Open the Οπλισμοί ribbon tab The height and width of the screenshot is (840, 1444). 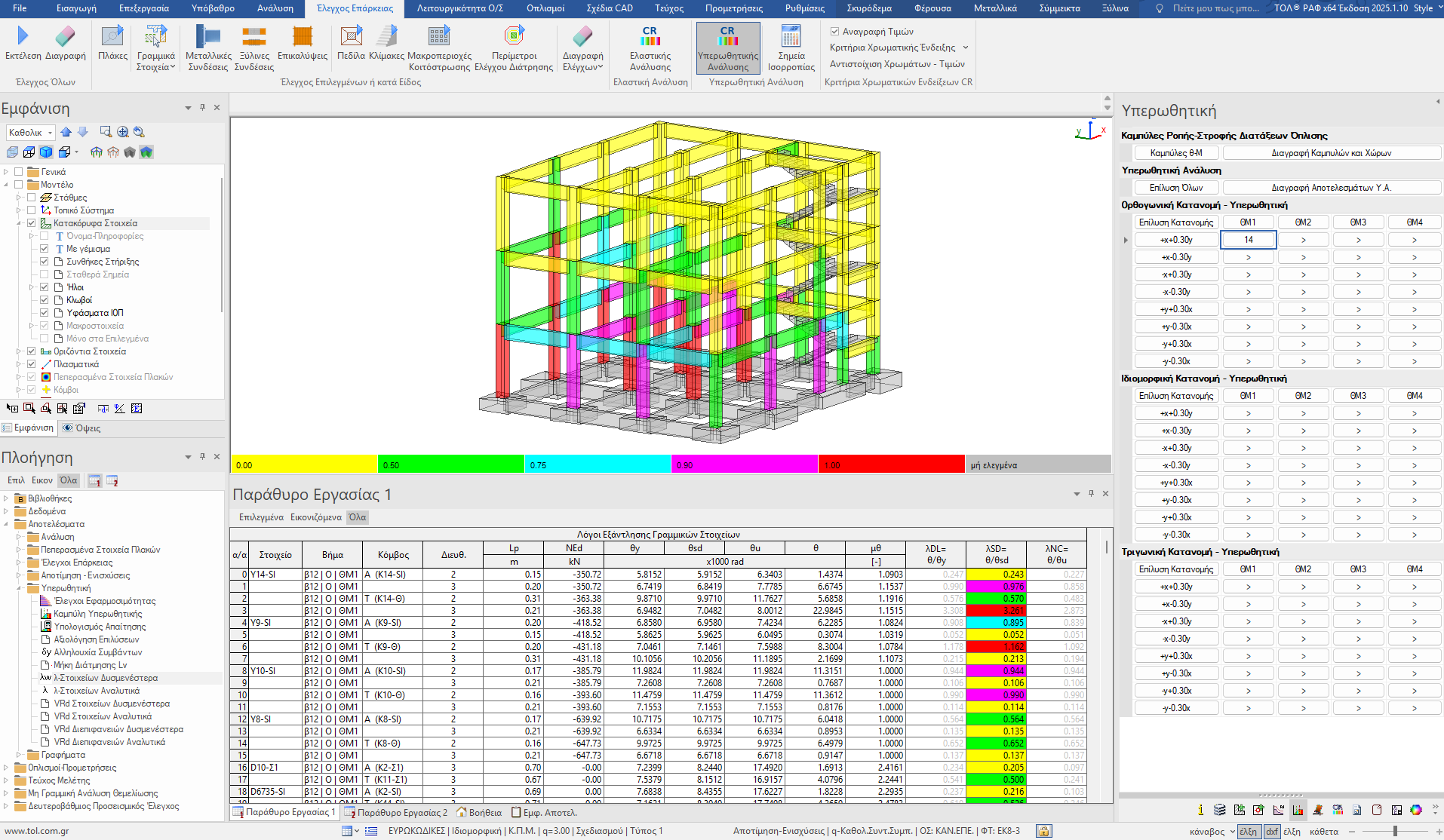545,8
